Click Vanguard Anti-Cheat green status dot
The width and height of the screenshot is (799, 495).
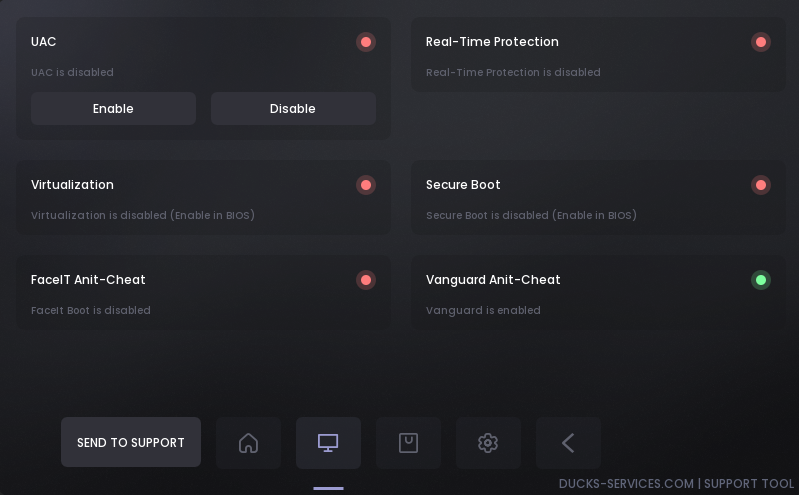point(761,280)
